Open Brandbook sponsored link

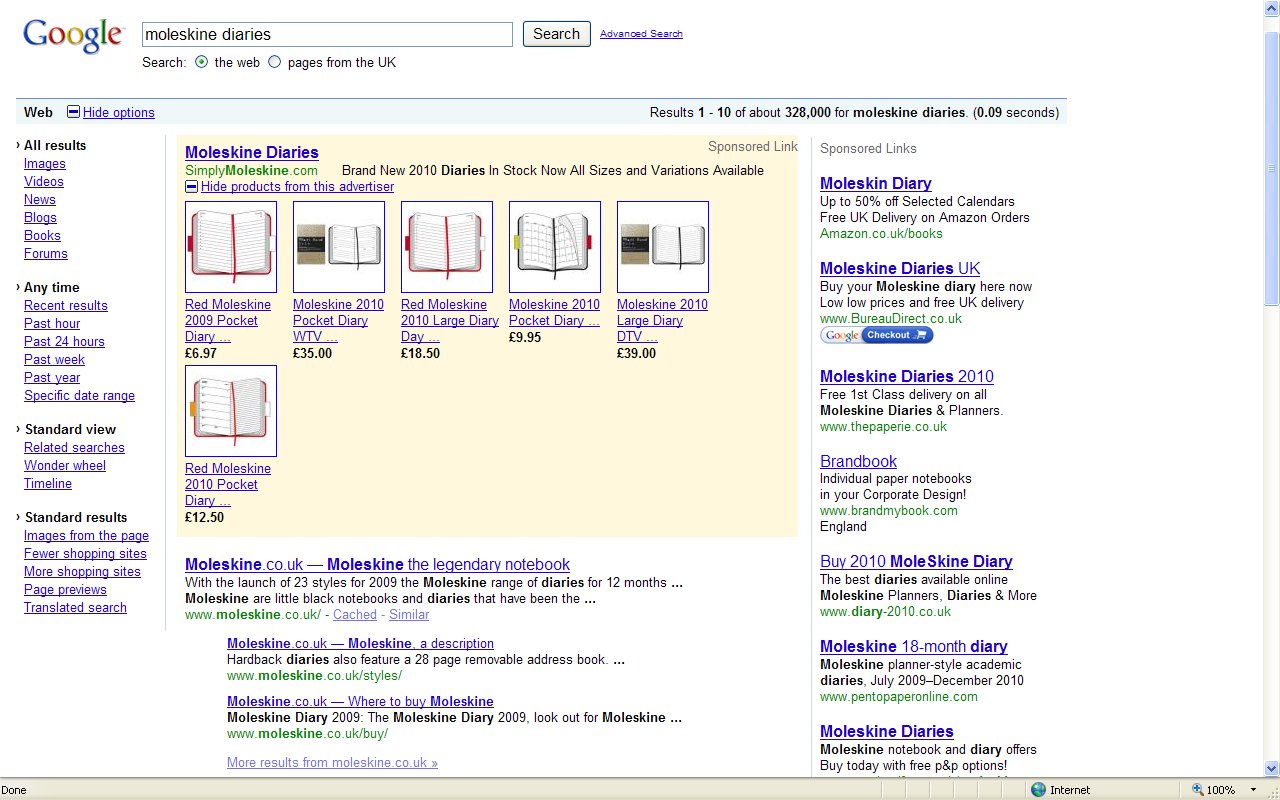[x=858, y=462]
